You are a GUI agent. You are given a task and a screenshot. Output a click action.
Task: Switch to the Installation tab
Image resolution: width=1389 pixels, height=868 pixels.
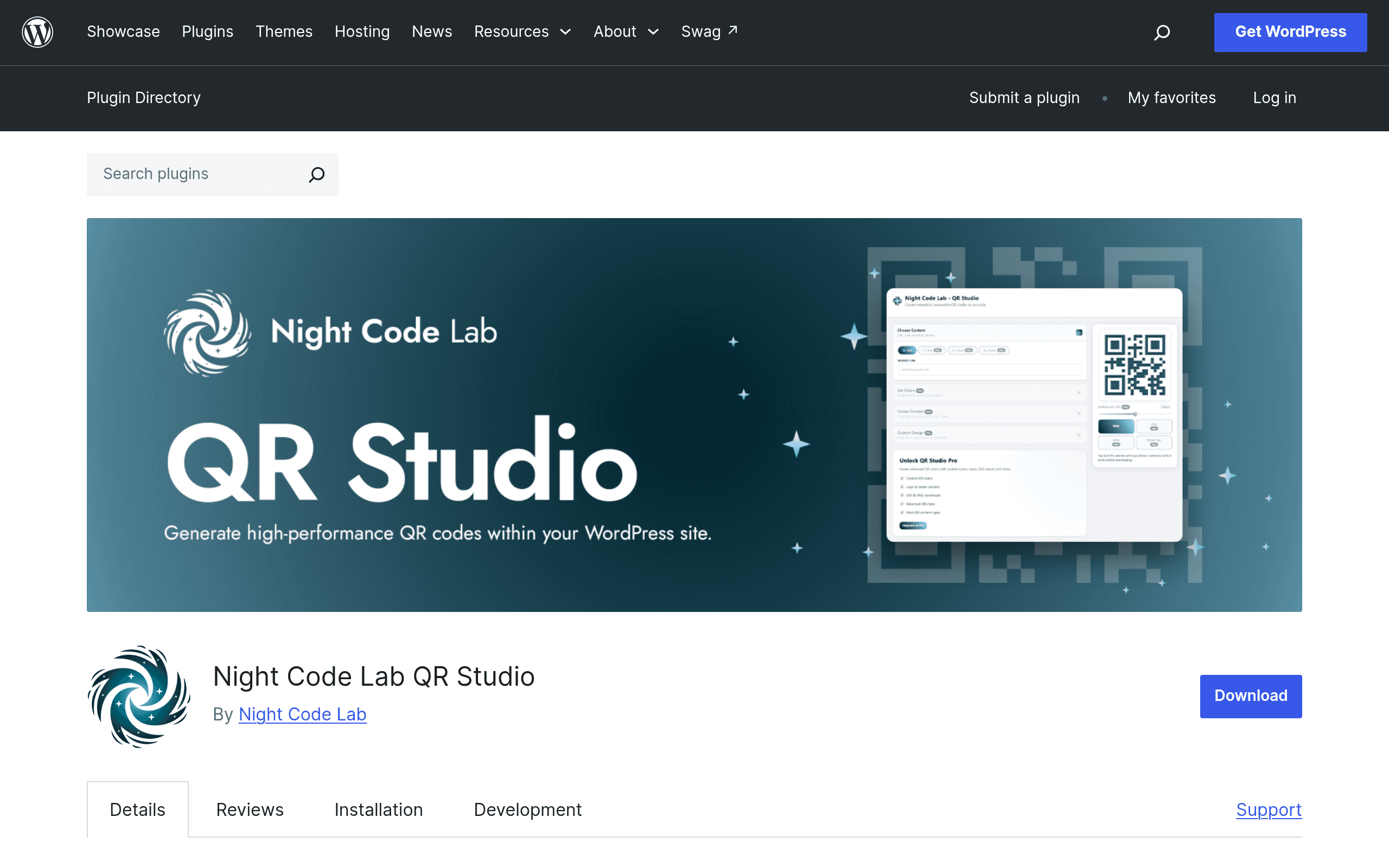(378, 809)
